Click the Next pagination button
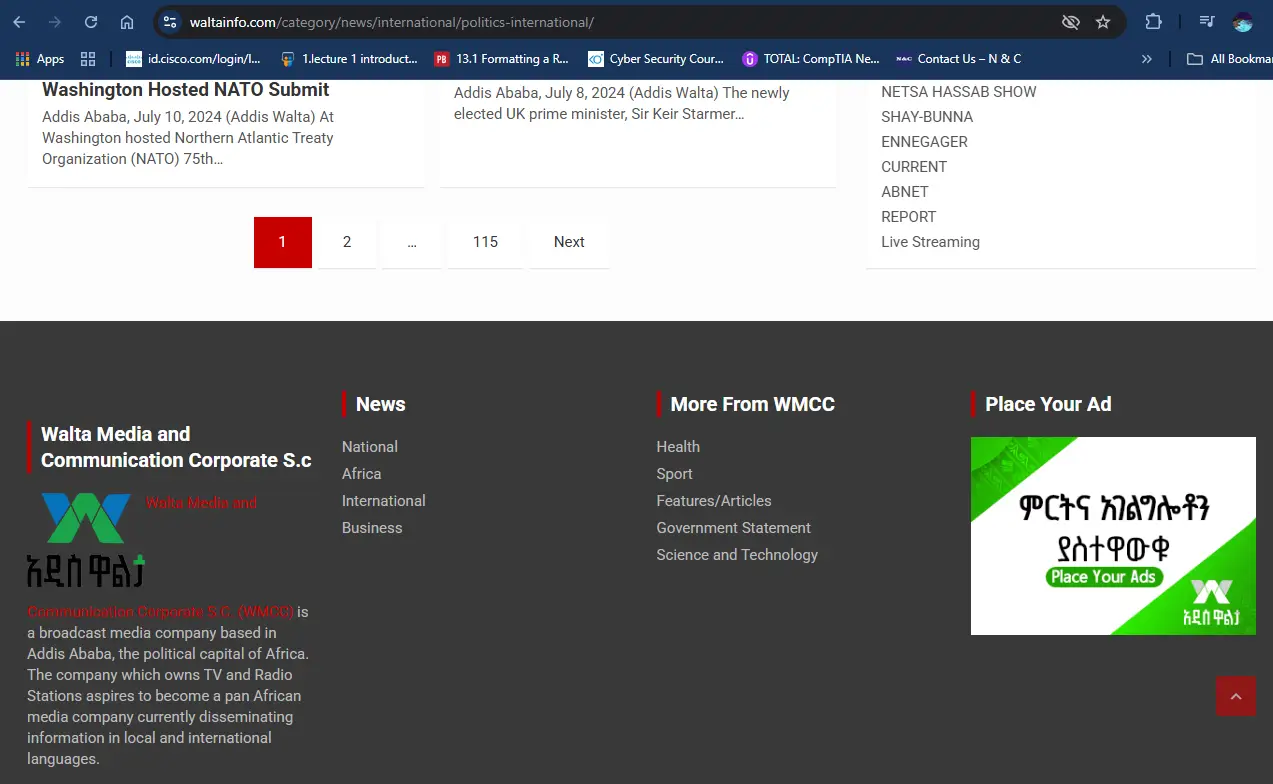The image size is (1273, 784). [x=569, y=242]
